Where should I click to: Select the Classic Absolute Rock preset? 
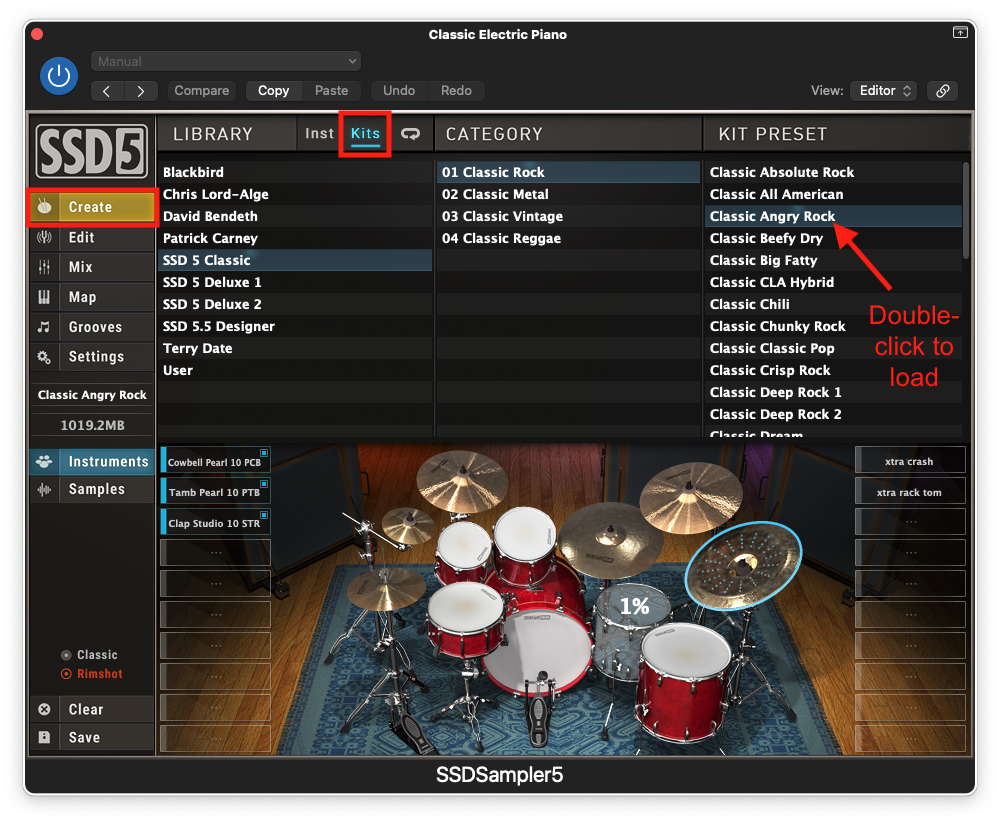834,172
